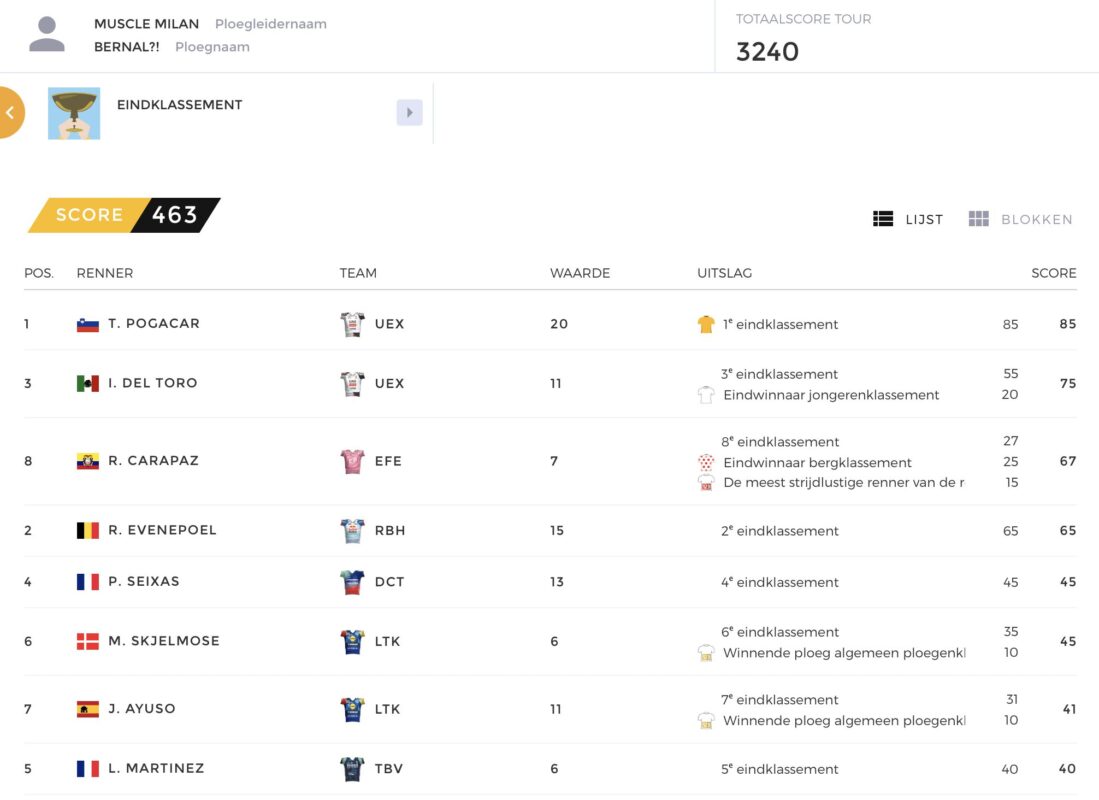Screen dimensions: 1099x800
Task: Click the yellow jersey icon beside 1e eindklassement
Action: (706, 324)
